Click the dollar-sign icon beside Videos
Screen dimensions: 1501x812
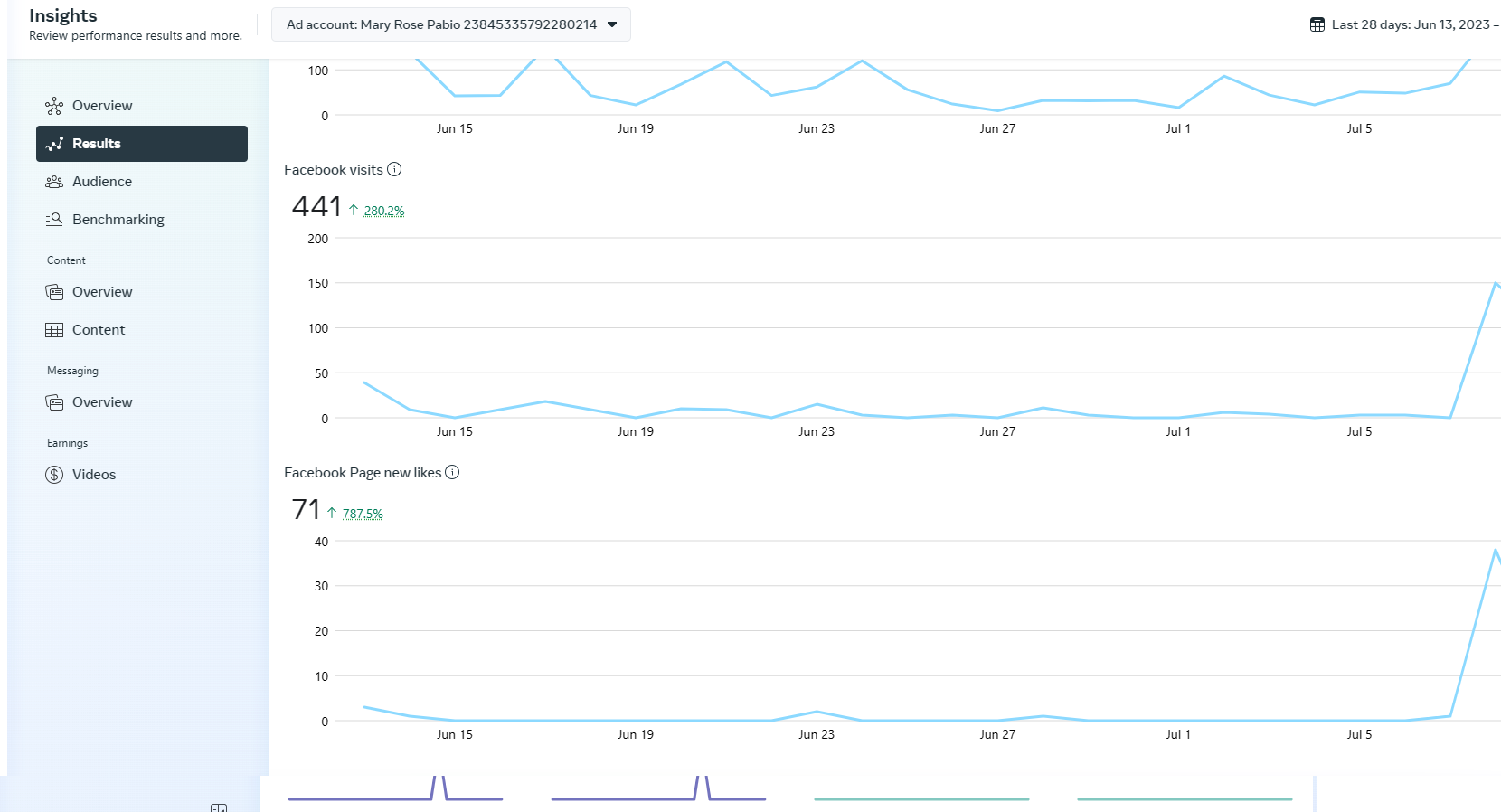point(54,475)
